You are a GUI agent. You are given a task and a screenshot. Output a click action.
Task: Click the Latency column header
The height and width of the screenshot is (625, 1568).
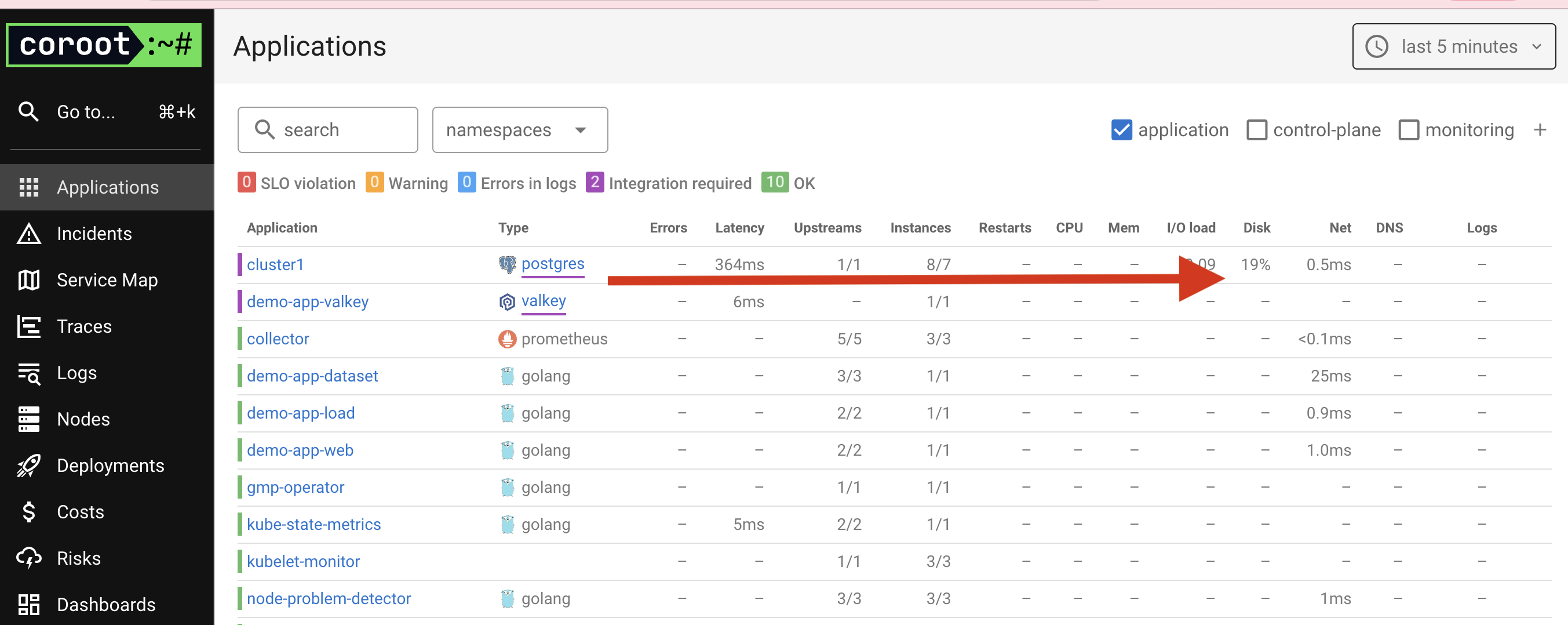click(739, 228)
